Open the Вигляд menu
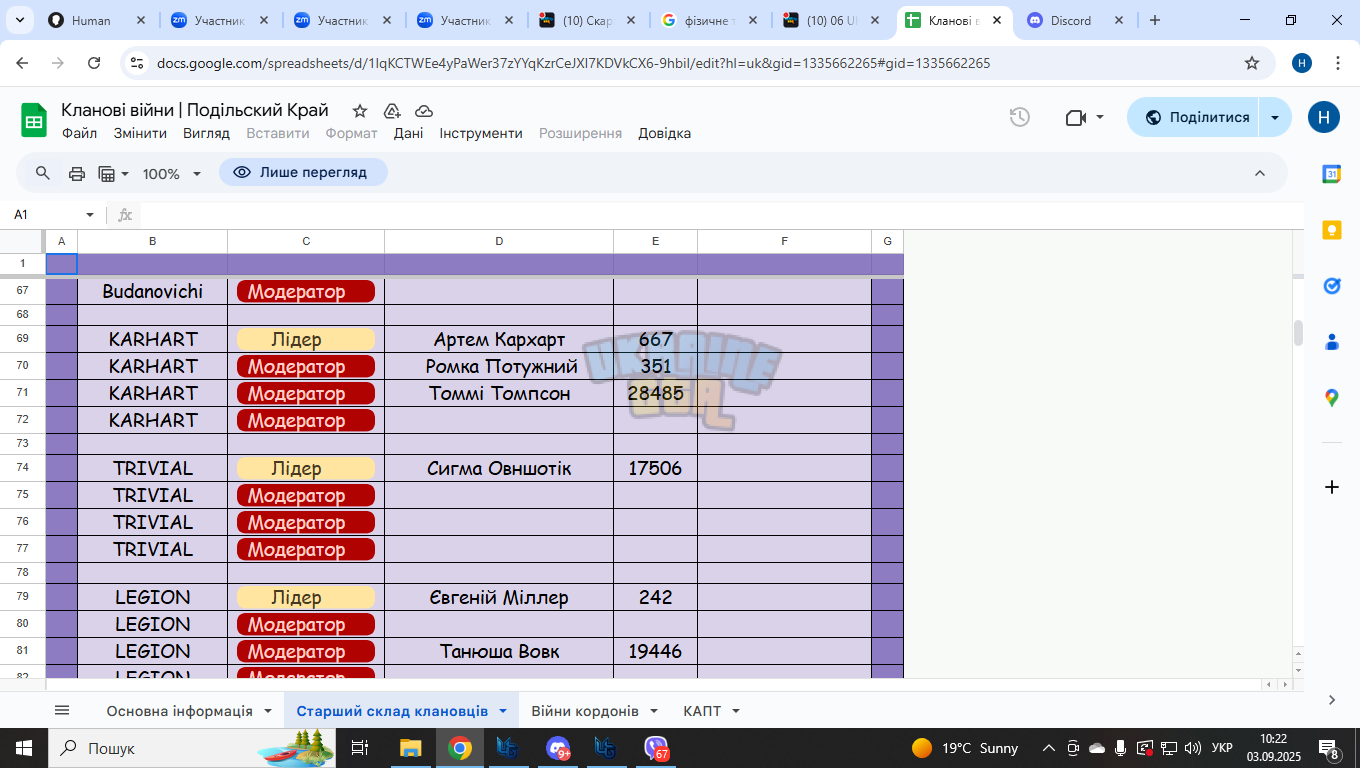This screenshot has width=1360, height=768. [206, 133]
